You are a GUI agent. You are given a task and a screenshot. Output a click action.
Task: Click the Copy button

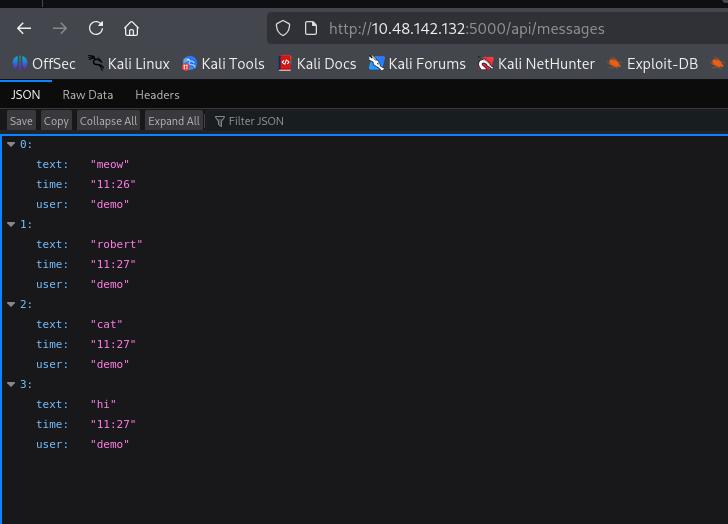pos(56,121)
